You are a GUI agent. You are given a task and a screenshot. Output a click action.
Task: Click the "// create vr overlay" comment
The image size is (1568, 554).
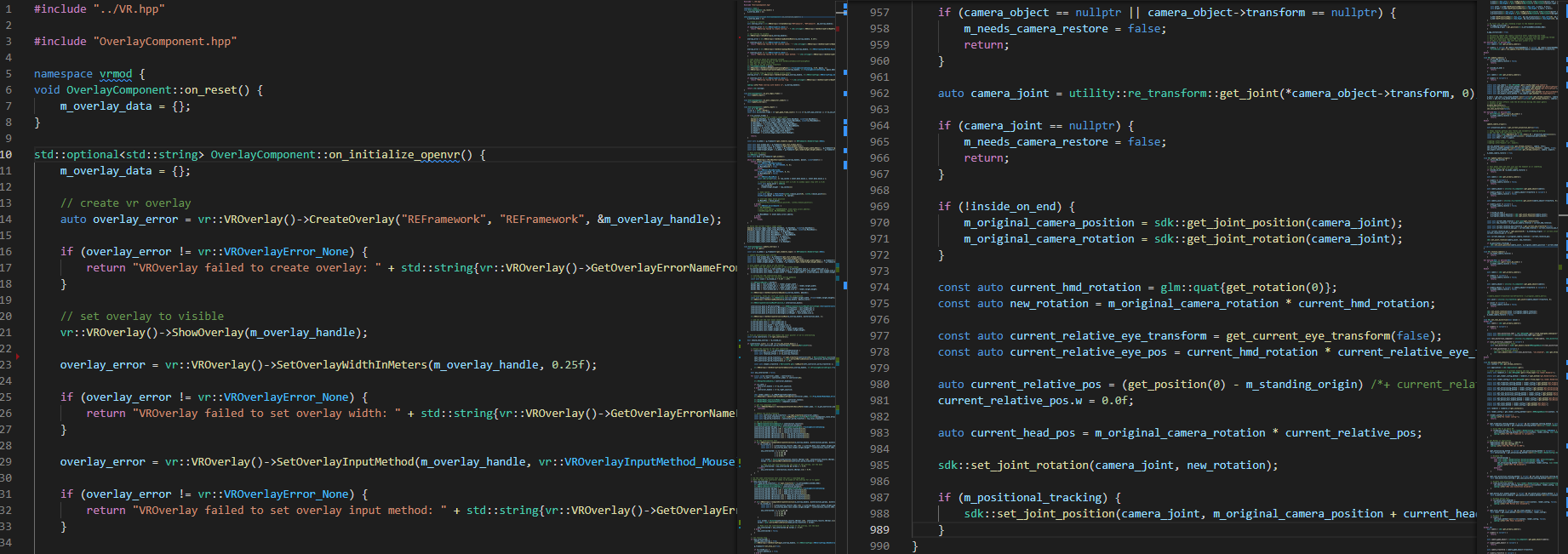point(125,203)
